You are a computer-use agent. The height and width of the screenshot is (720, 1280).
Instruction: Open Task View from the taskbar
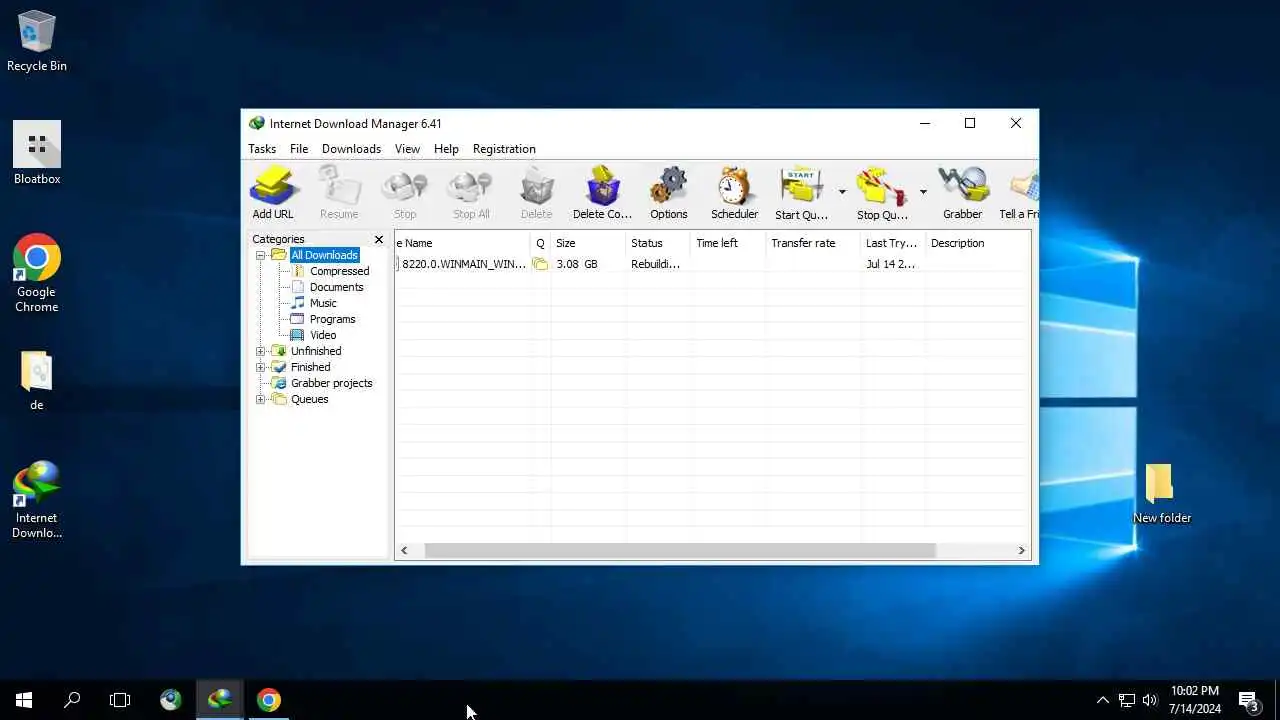click(120, 700)
